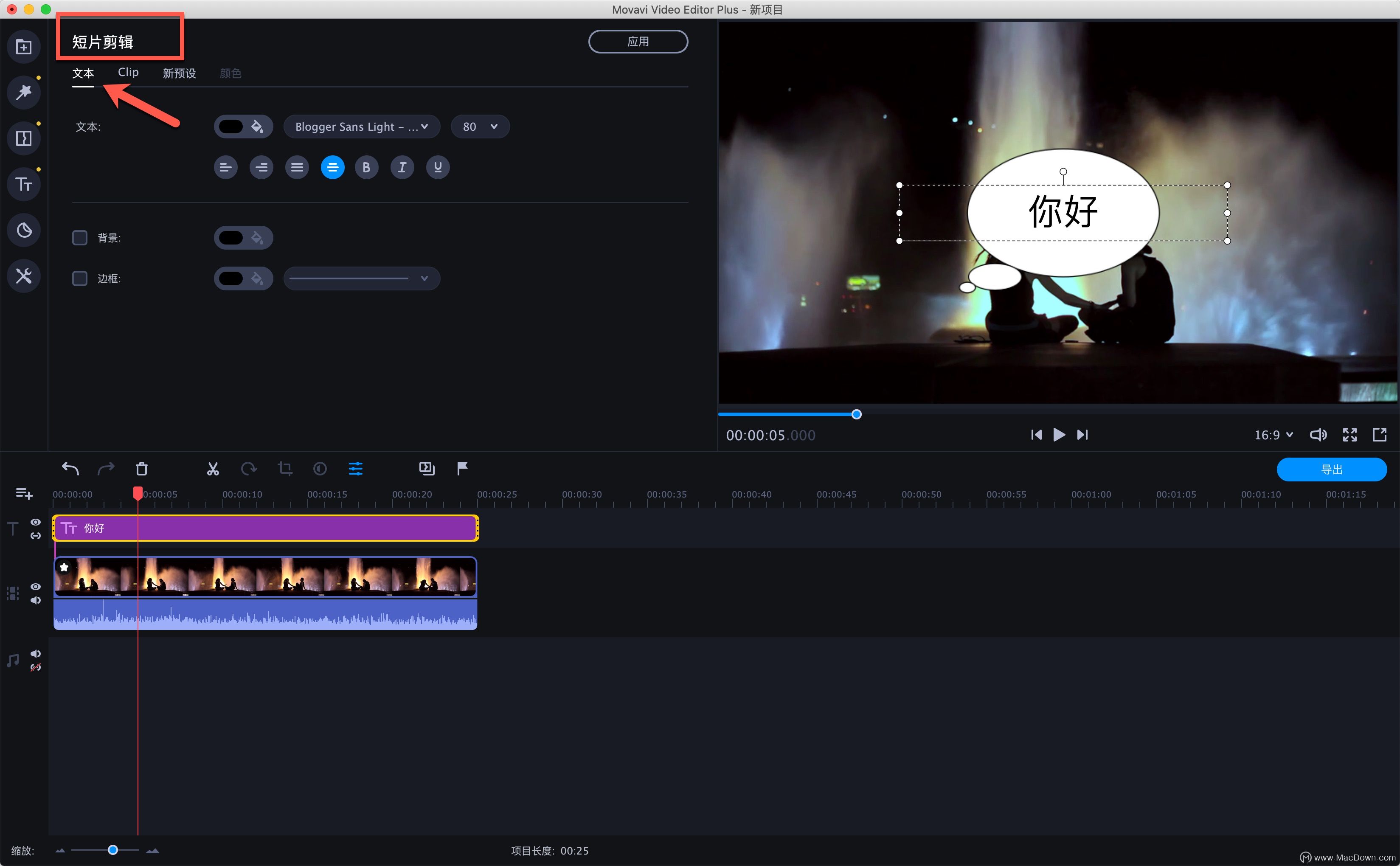The image size is (1400, 866).
Task: Open the Transitions panel icon
Action: coord(23,138)
